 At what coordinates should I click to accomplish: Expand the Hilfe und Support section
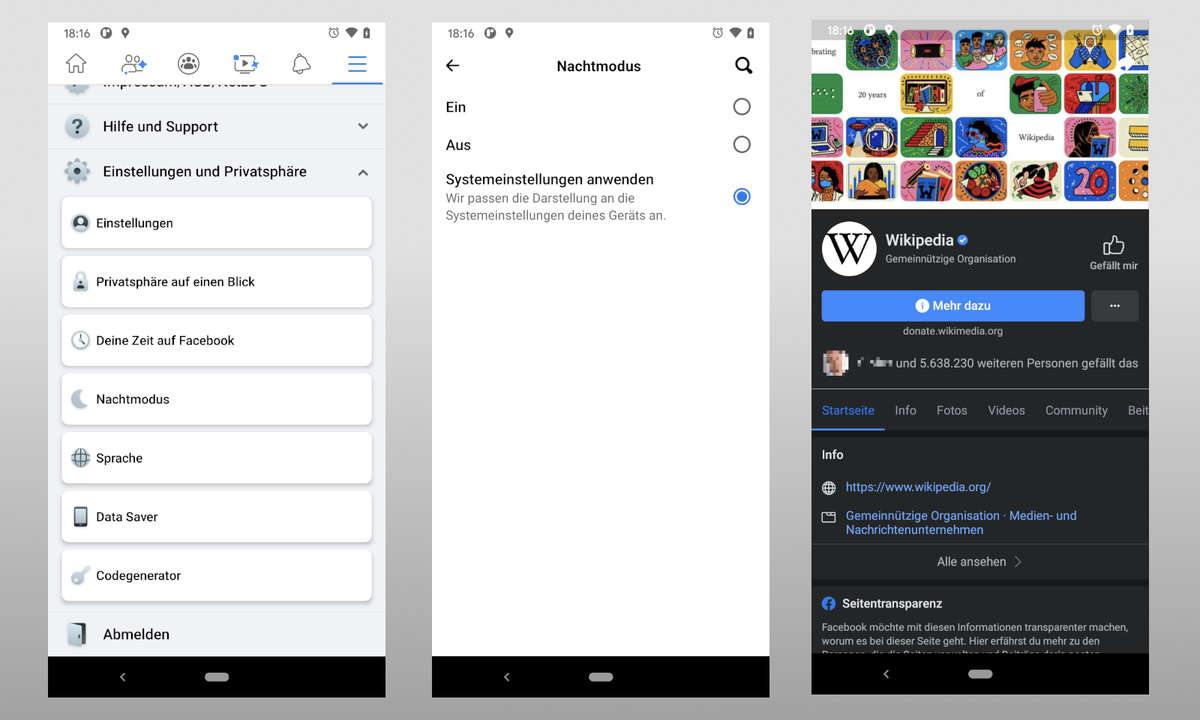pos(363,127)
